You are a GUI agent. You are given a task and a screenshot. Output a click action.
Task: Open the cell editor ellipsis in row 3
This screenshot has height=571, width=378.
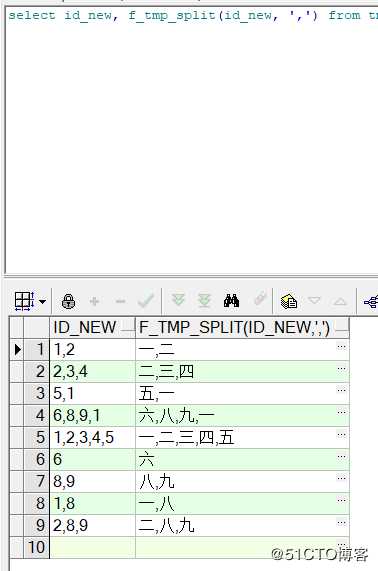pos(341,390)
